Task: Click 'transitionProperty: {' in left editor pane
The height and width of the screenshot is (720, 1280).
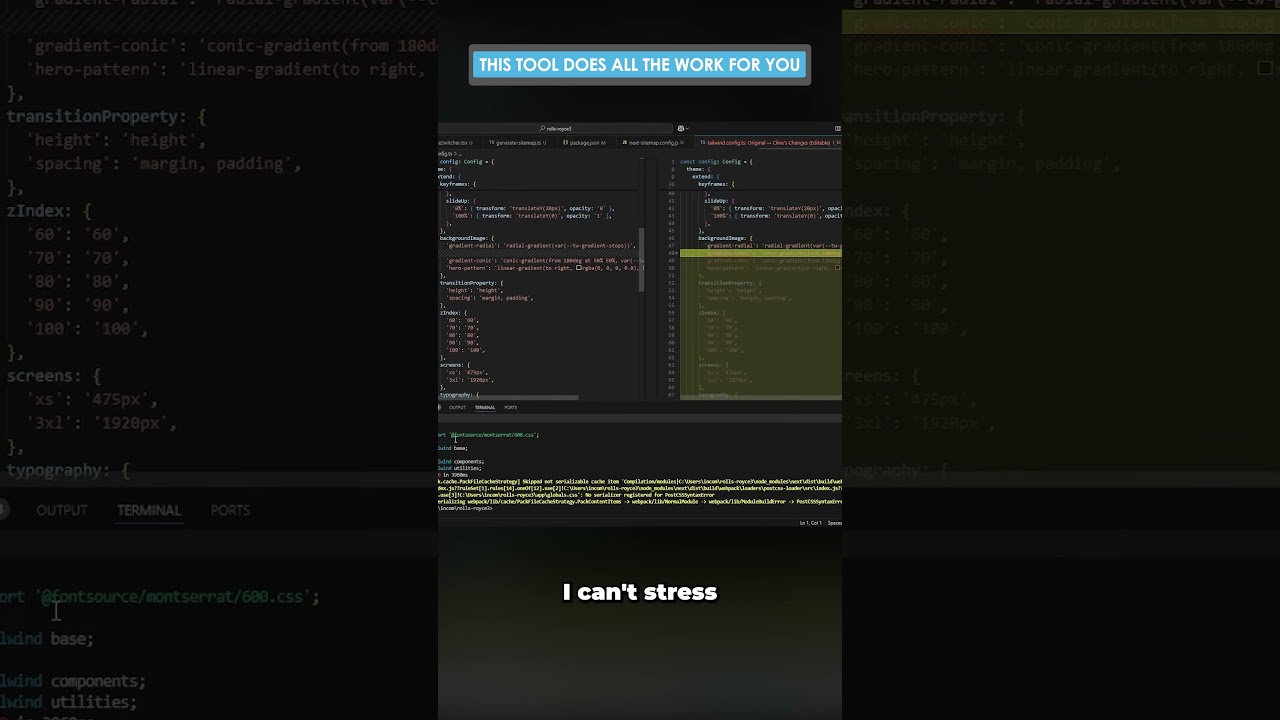Action: 472,283
